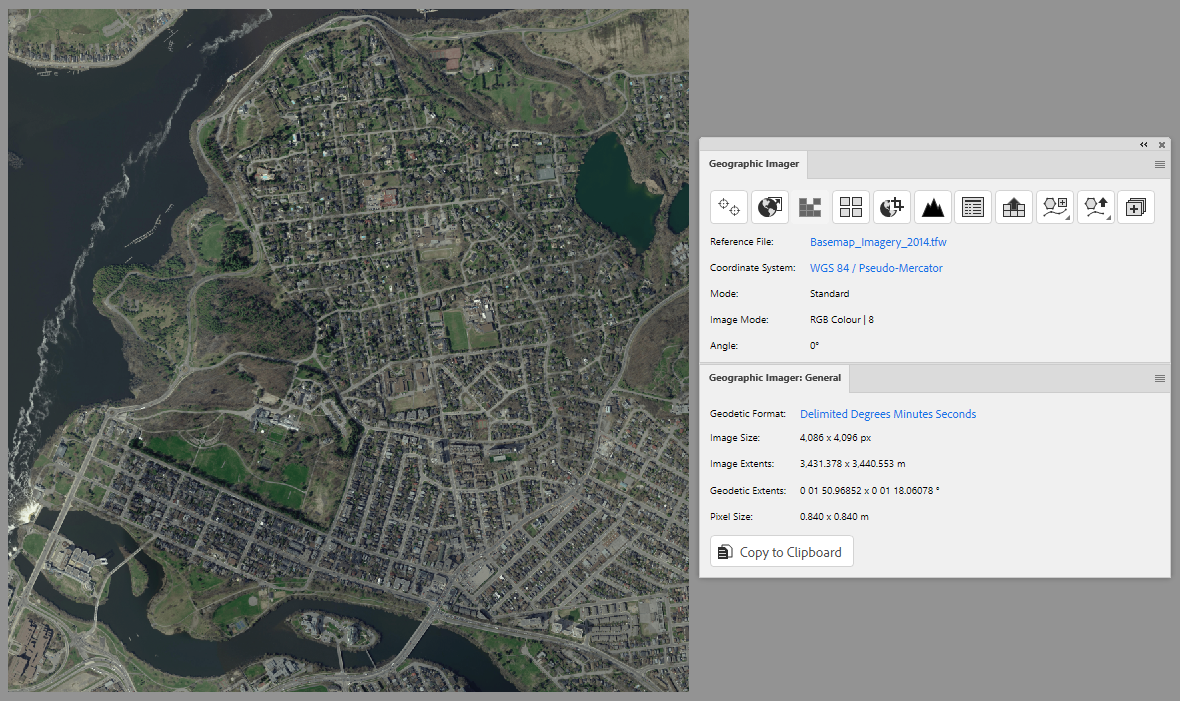Open the Terrain Shader mountain icon
The image size is (1180, 701).
[932, 207]
